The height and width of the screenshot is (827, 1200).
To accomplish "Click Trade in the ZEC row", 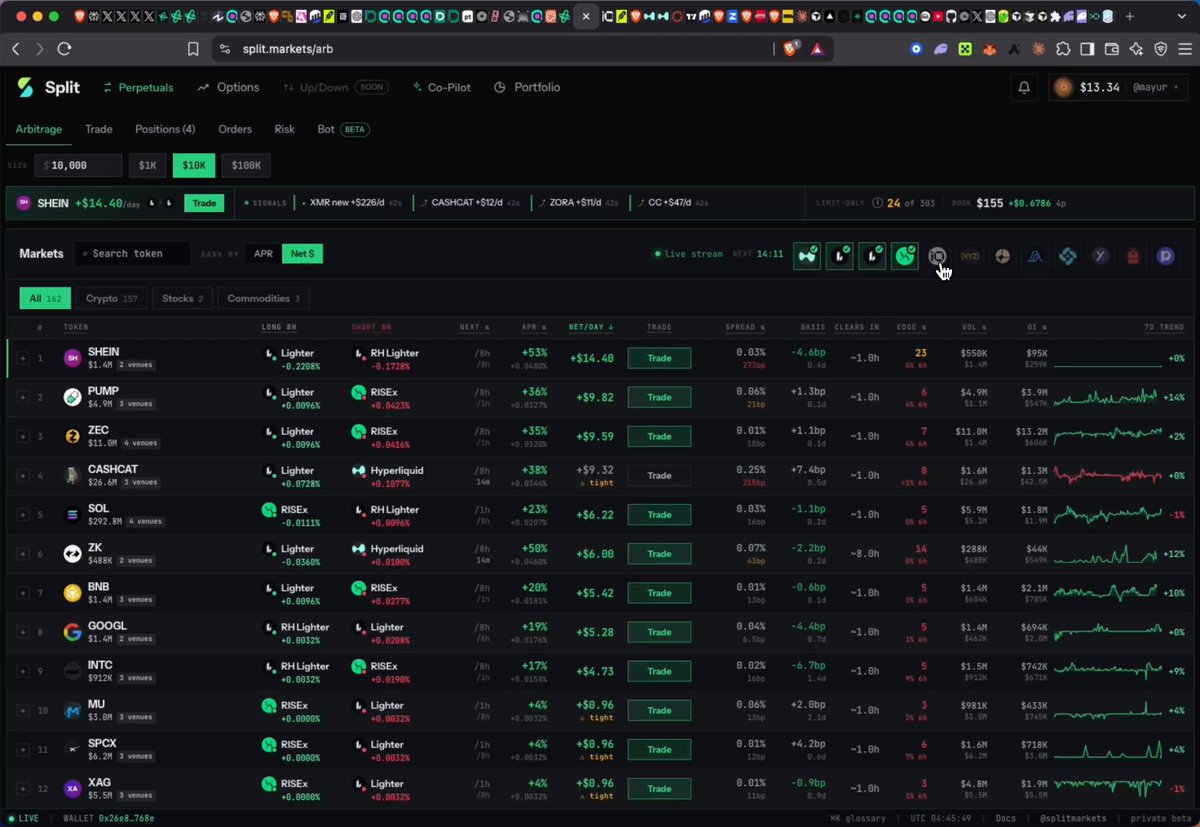I will coord(659,436).
